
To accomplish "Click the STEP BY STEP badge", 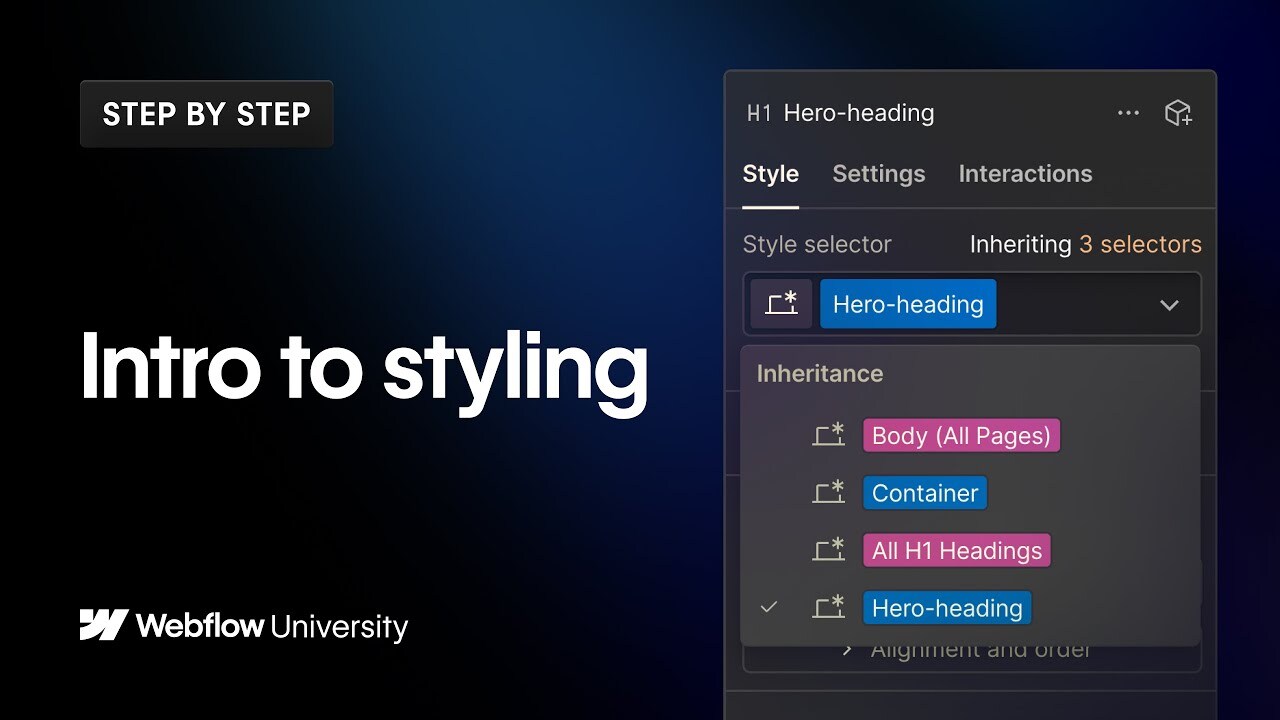I will click(x=206, y=113).
